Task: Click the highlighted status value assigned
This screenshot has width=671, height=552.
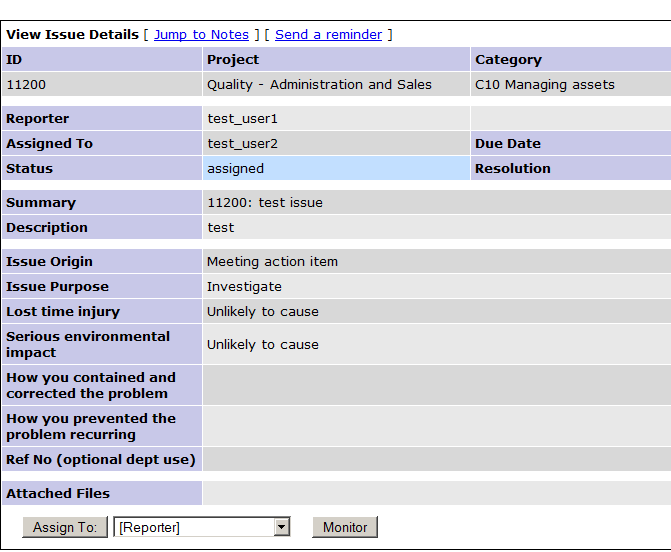Action: [235, 169]
